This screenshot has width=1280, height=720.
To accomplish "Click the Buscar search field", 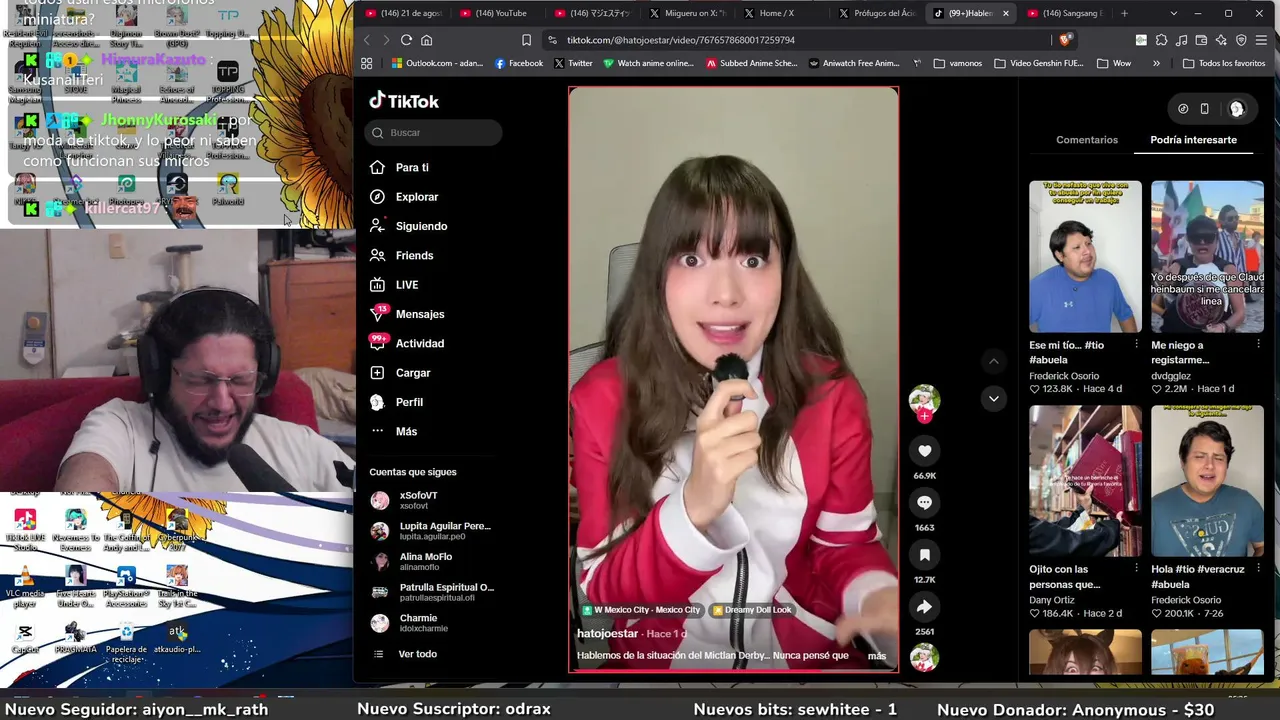I will pyautogui.click(x=434, y=132).
